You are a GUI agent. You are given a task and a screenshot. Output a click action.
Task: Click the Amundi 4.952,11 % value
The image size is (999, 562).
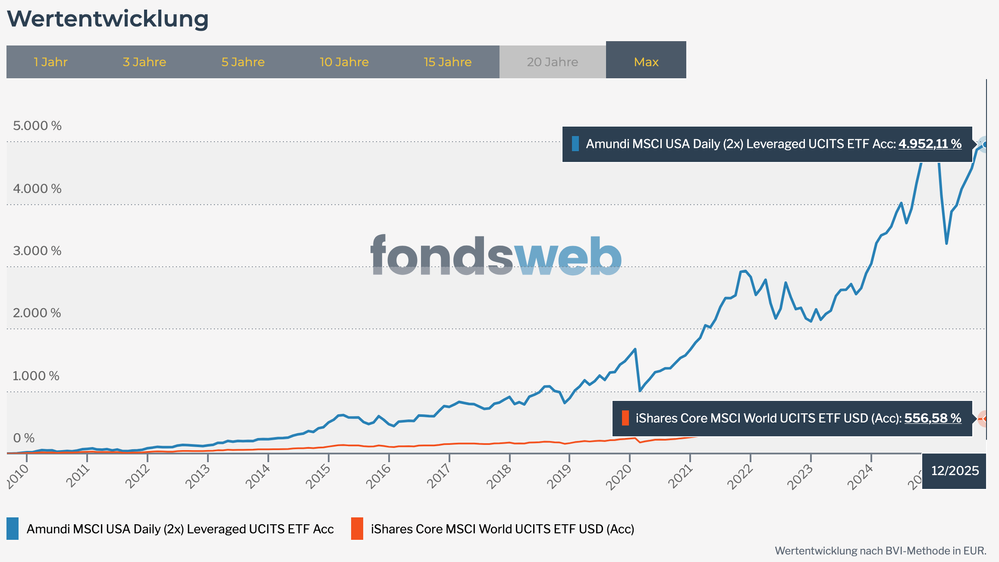930,144
